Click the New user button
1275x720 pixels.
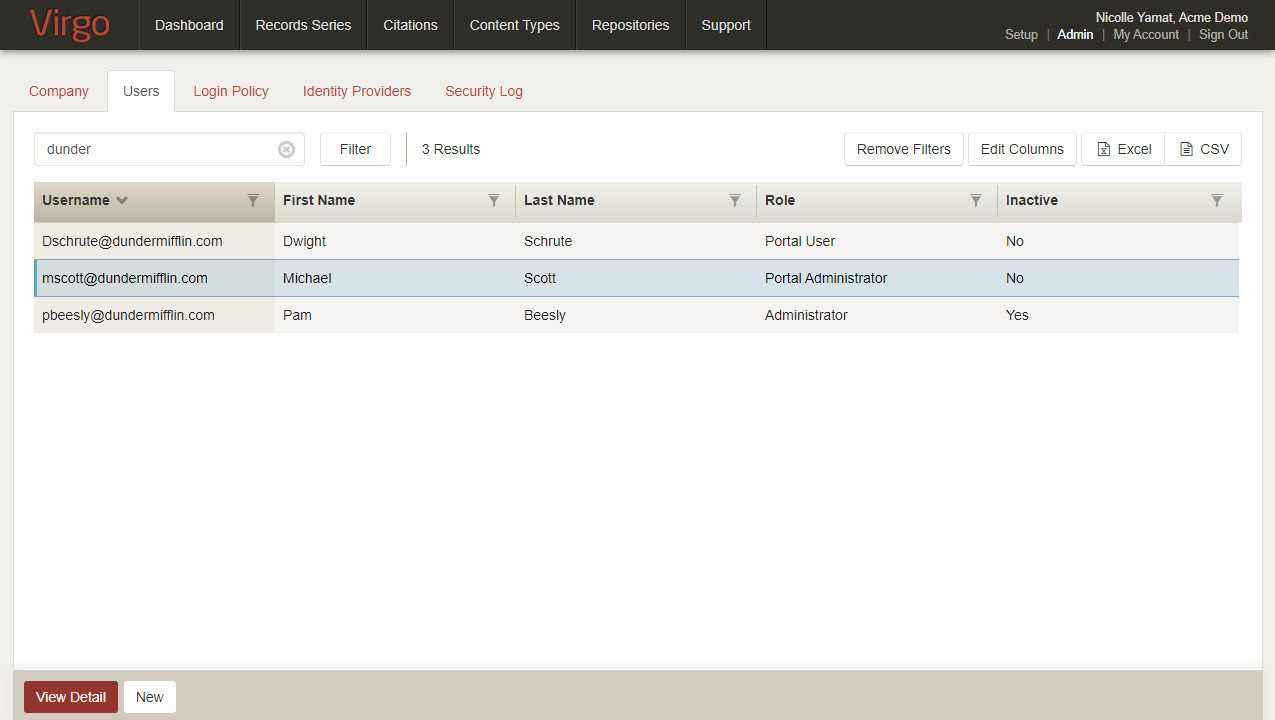pos(150,697)
